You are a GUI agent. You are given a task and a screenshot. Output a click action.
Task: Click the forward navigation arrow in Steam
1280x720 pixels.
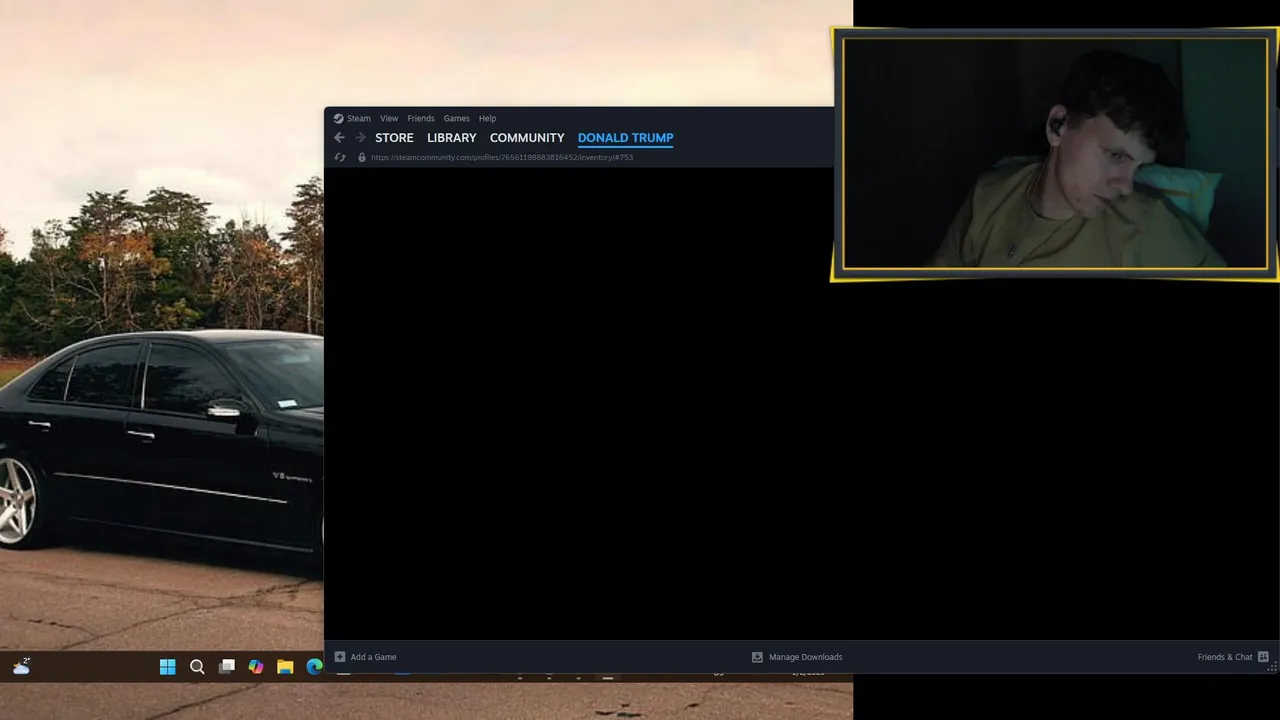[361, 138]
